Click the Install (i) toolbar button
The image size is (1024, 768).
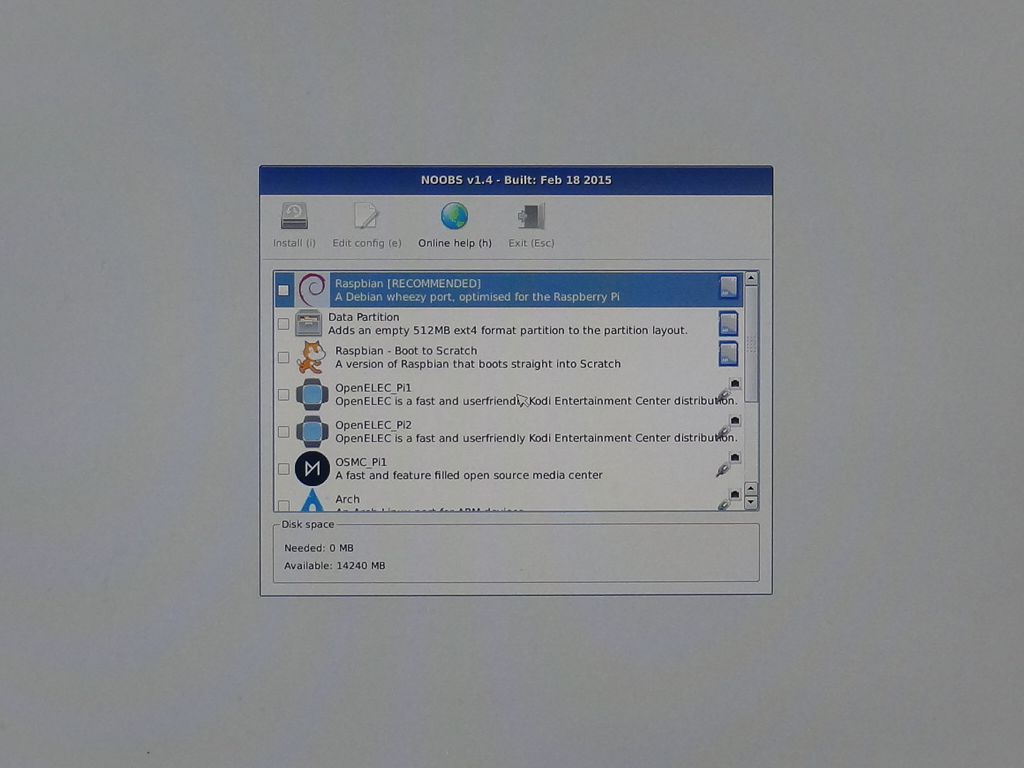click(x=294, y=225)
